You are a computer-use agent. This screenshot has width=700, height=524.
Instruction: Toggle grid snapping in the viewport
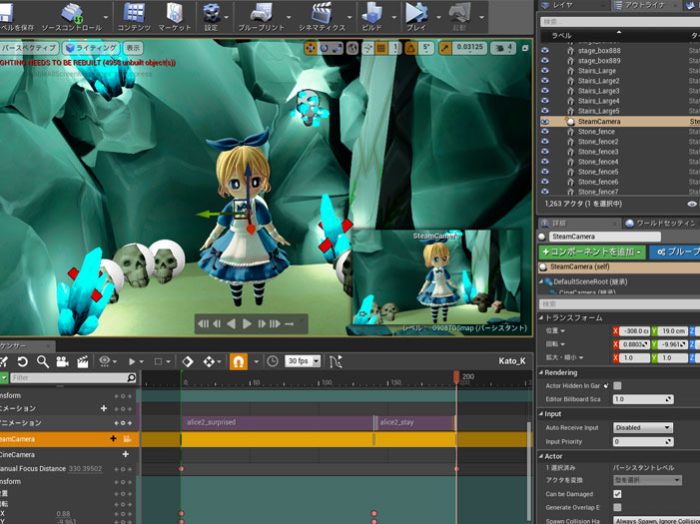pos(381,48)
